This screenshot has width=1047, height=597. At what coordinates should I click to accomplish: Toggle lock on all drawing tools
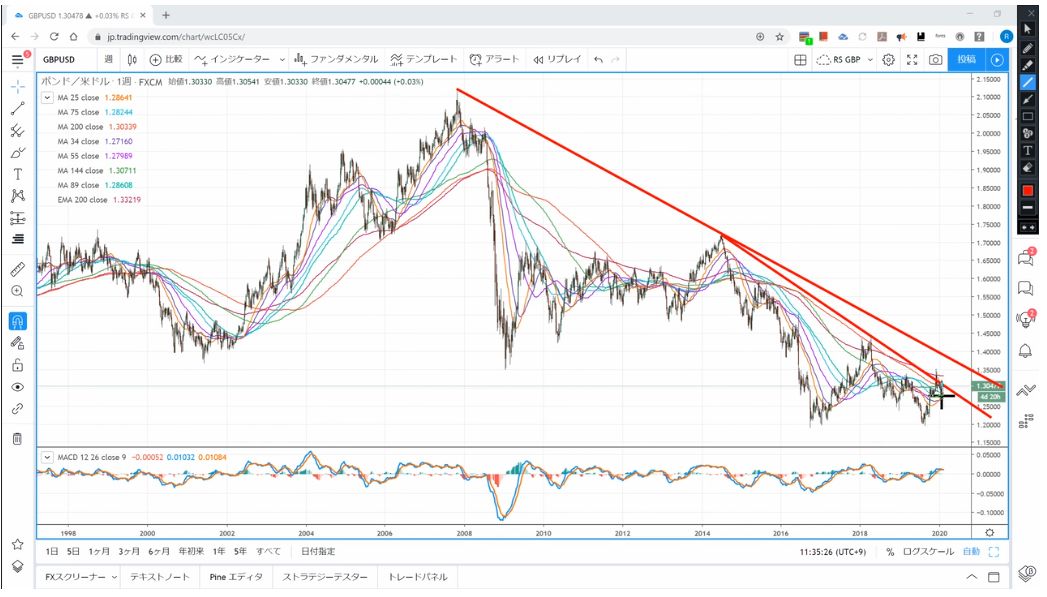point(18,365)
